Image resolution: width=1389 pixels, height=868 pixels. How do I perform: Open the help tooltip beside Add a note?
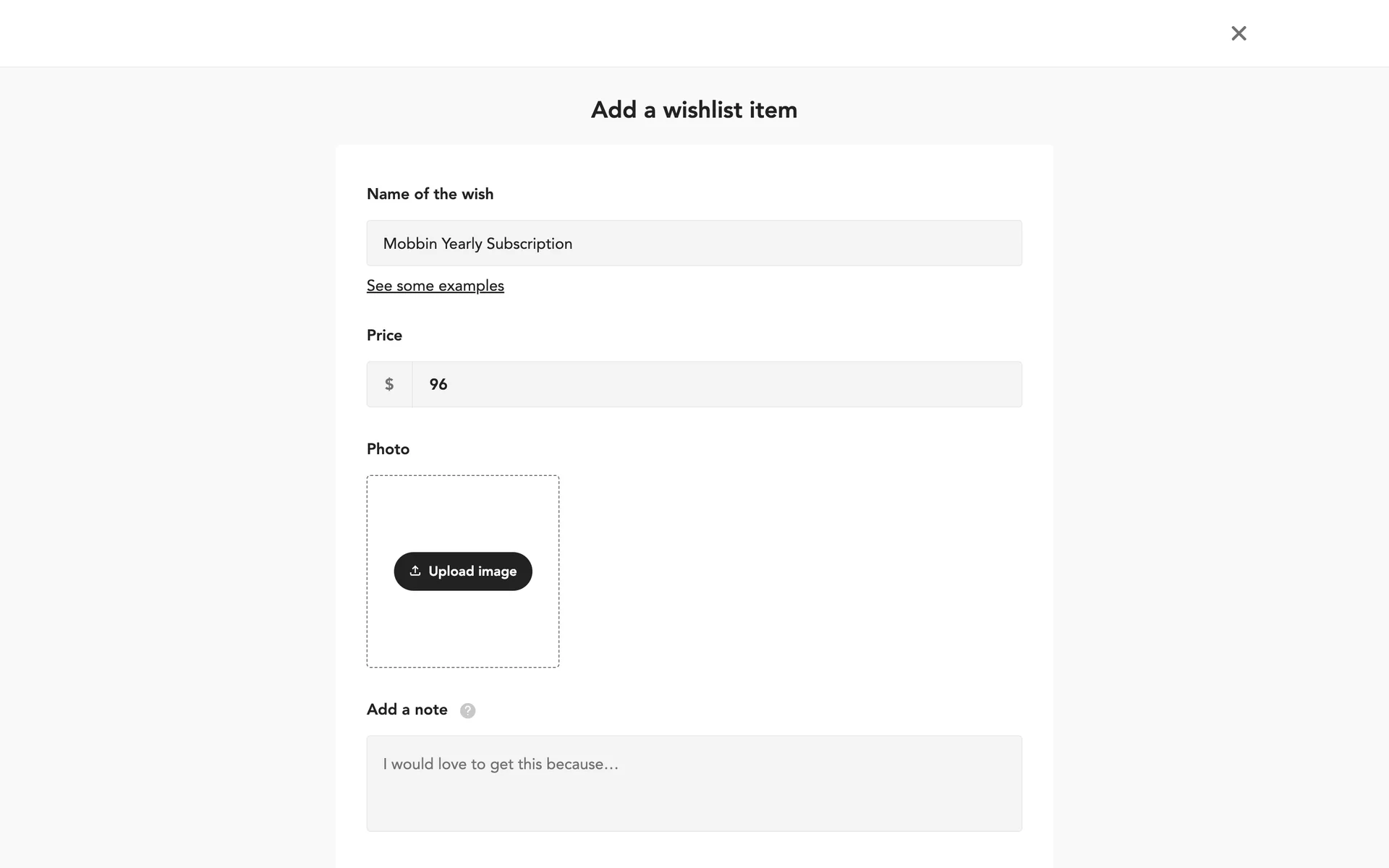468,710
